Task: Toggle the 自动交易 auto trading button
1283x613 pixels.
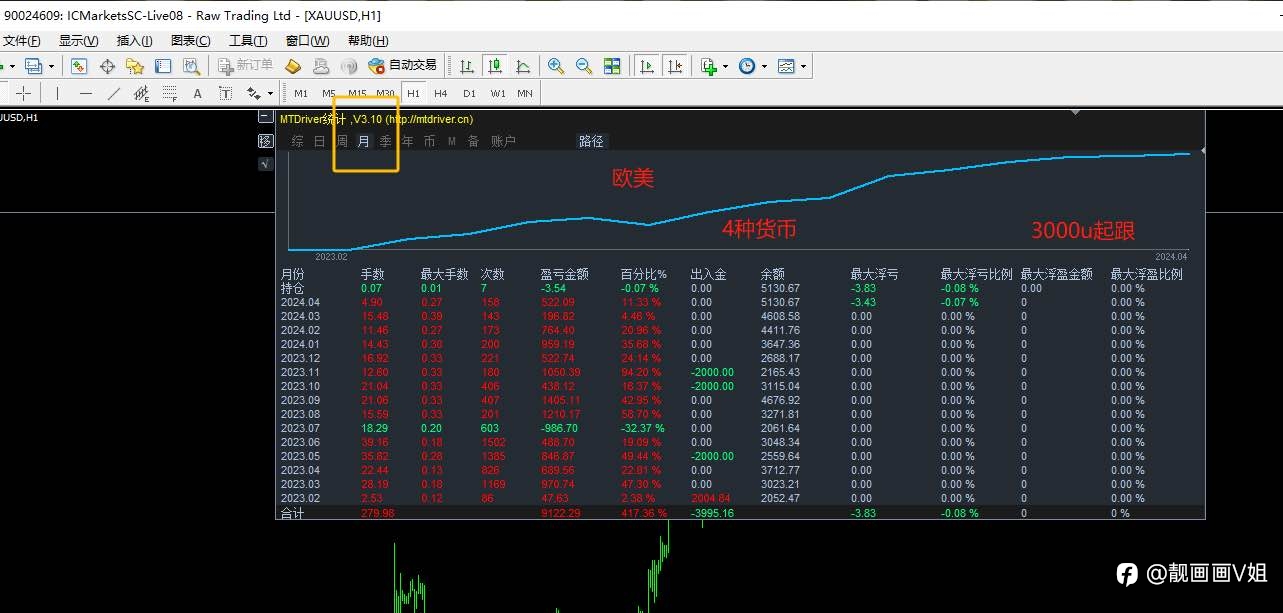Action: [403, 66]
